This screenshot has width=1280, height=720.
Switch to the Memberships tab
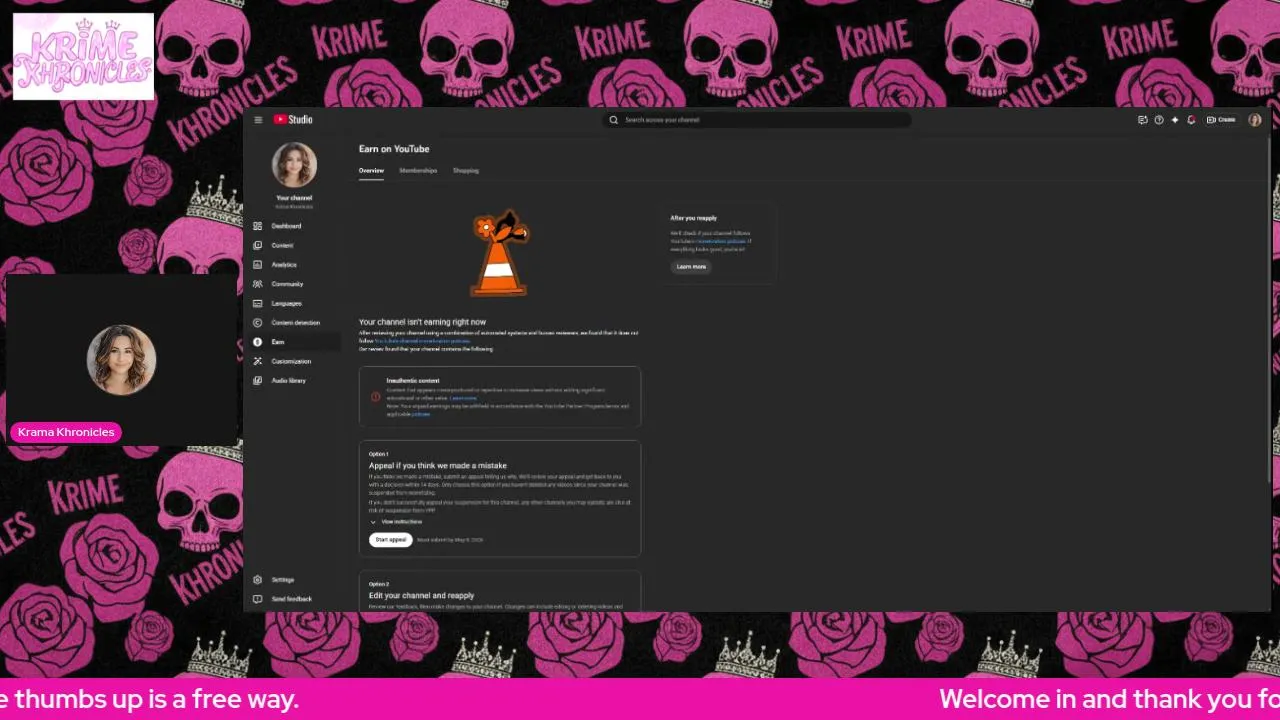click(x=418, y=171)
